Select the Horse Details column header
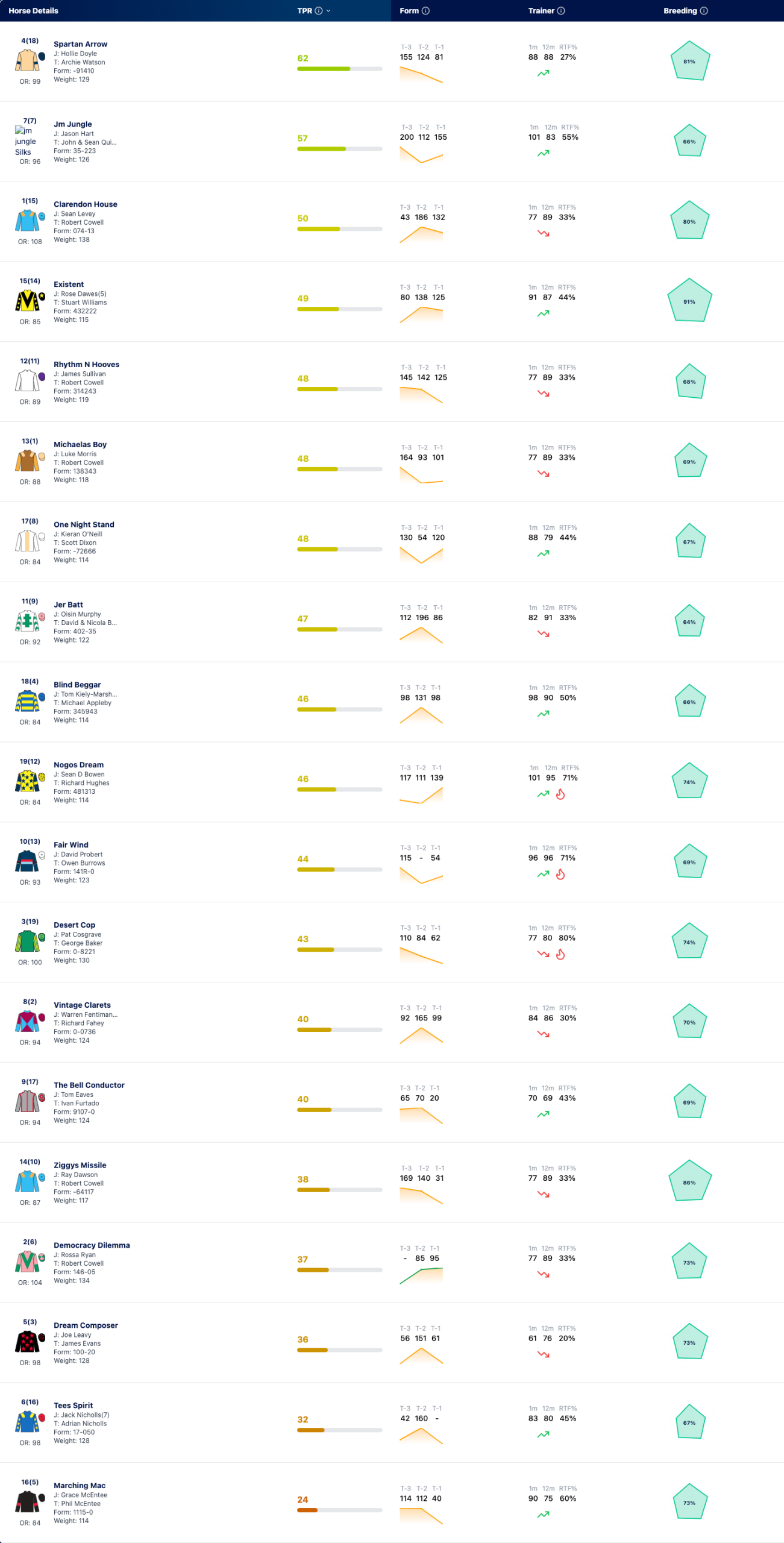The width and height of the screenshot is (784, 1543). (33, 11)
